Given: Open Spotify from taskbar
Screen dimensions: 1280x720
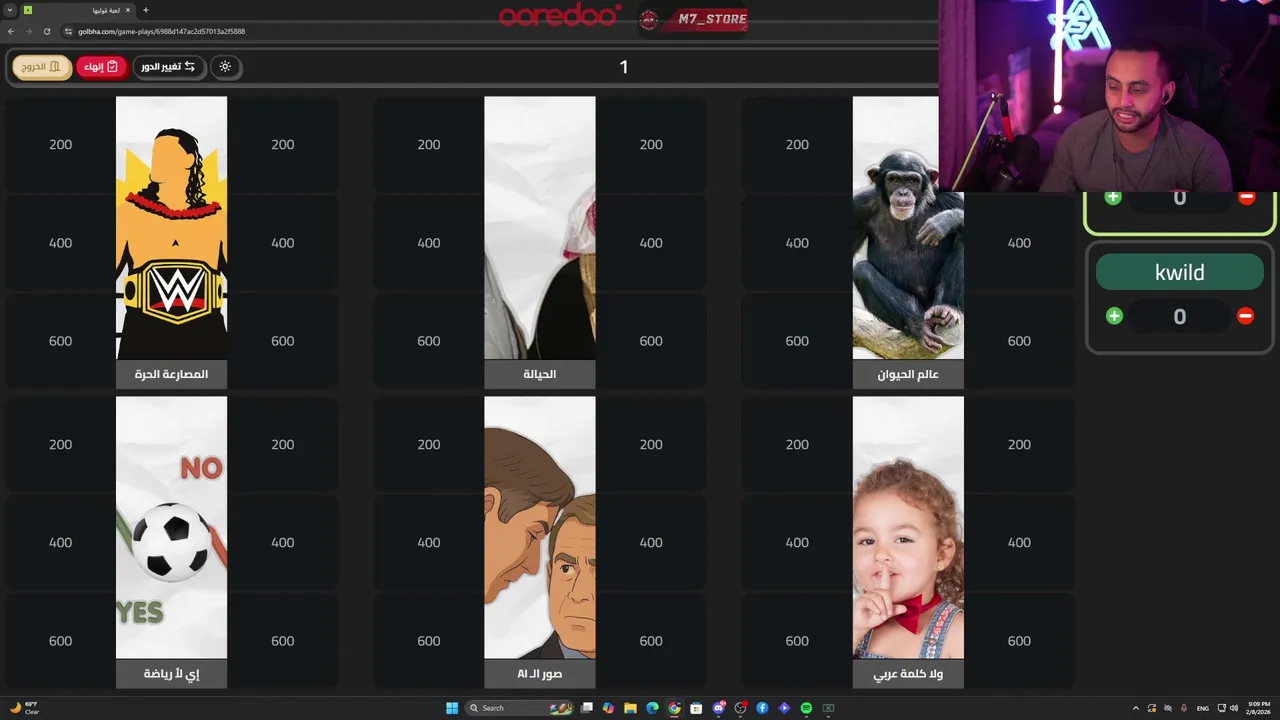Looking at the screenshot, I should click(x=806, y=708).
